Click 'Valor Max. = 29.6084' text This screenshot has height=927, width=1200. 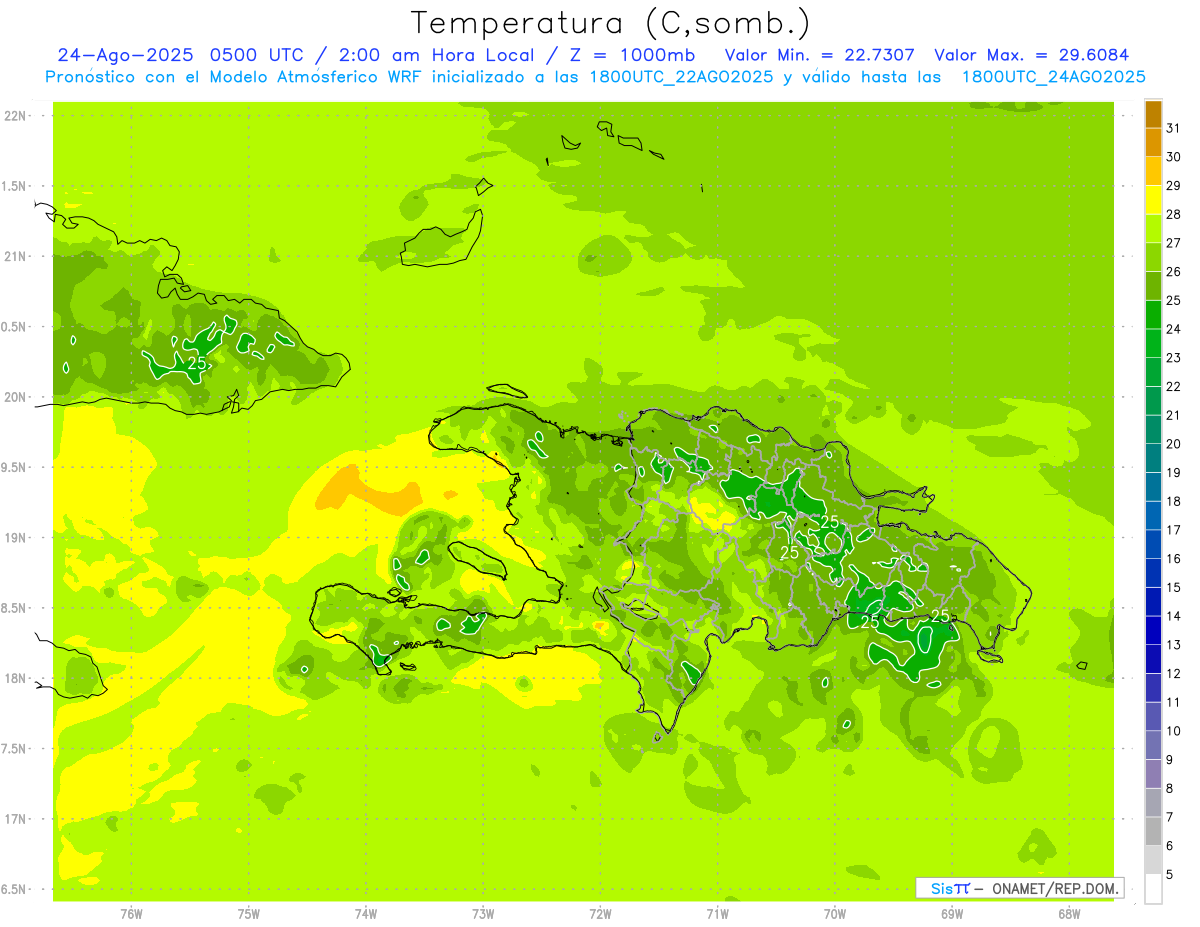pos(1032,56)
